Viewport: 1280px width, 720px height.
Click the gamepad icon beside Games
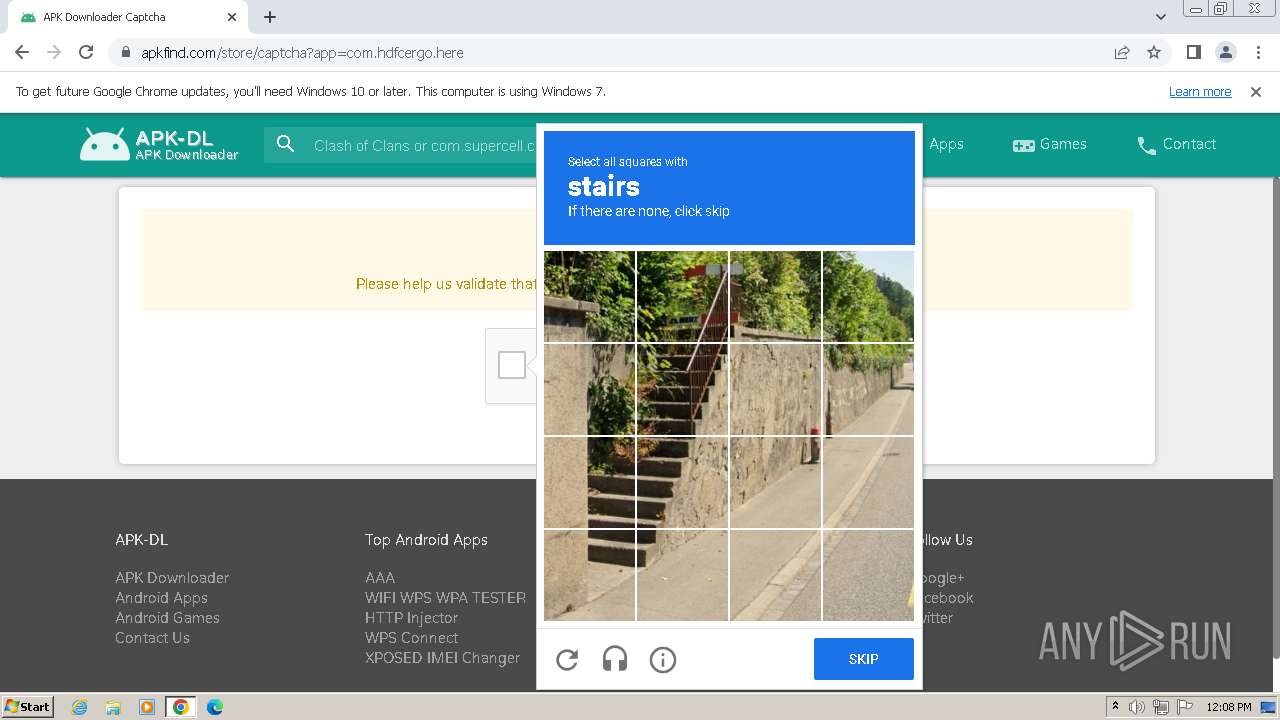click(1024, 145)
